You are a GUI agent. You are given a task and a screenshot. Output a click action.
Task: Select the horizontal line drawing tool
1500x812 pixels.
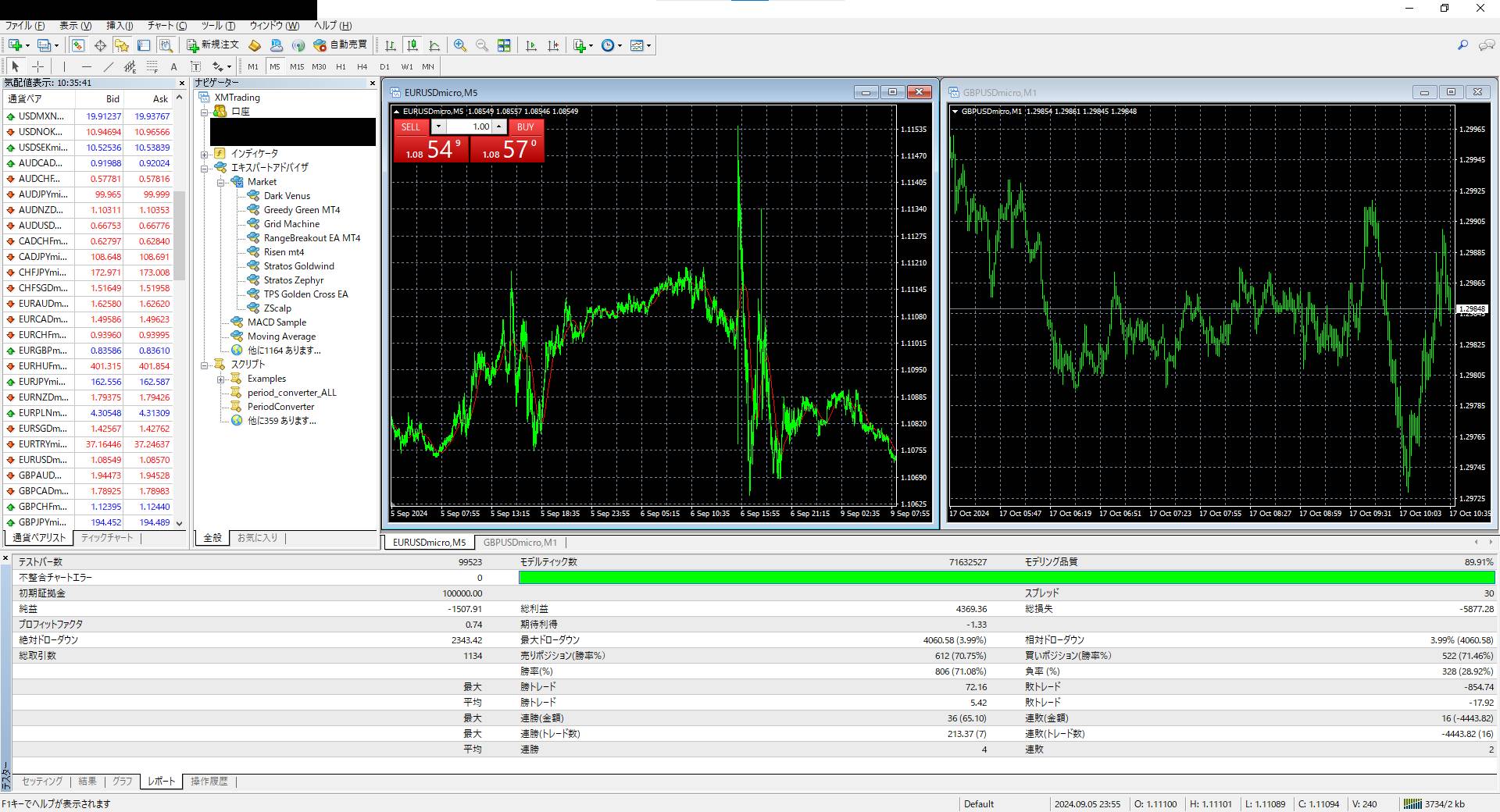tap(86, 66)
